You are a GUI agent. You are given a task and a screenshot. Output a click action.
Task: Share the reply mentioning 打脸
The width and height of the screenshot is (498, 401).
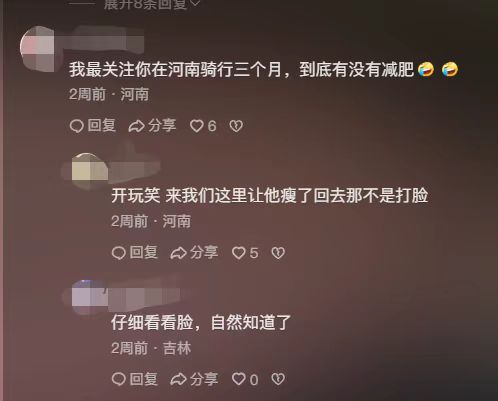pos(194,253)
